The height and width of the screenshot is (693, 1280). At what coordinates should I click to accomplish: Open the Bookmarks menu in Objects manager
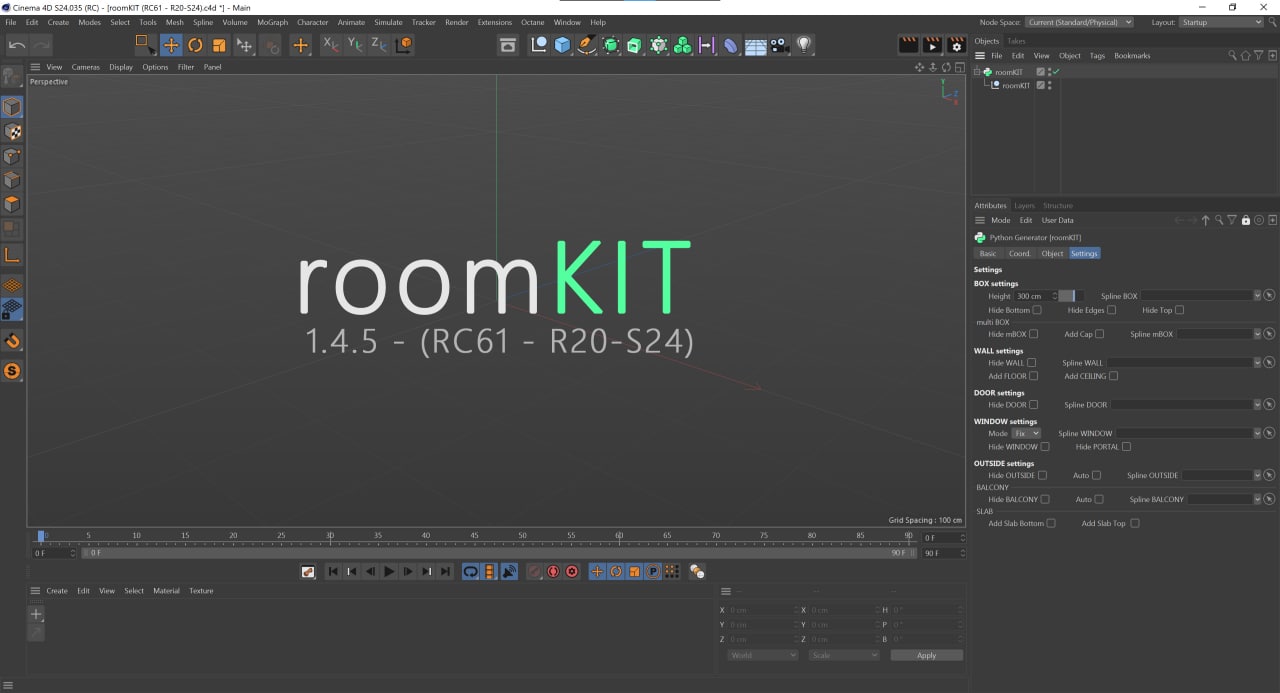[x=1132, y=56]
